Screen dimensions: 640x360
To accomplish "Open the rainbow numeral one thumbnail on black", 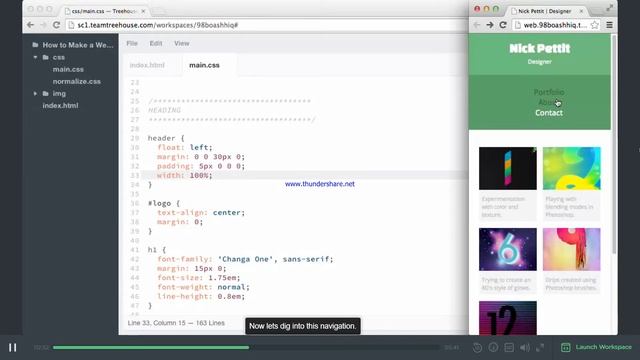I will [508, 168].
